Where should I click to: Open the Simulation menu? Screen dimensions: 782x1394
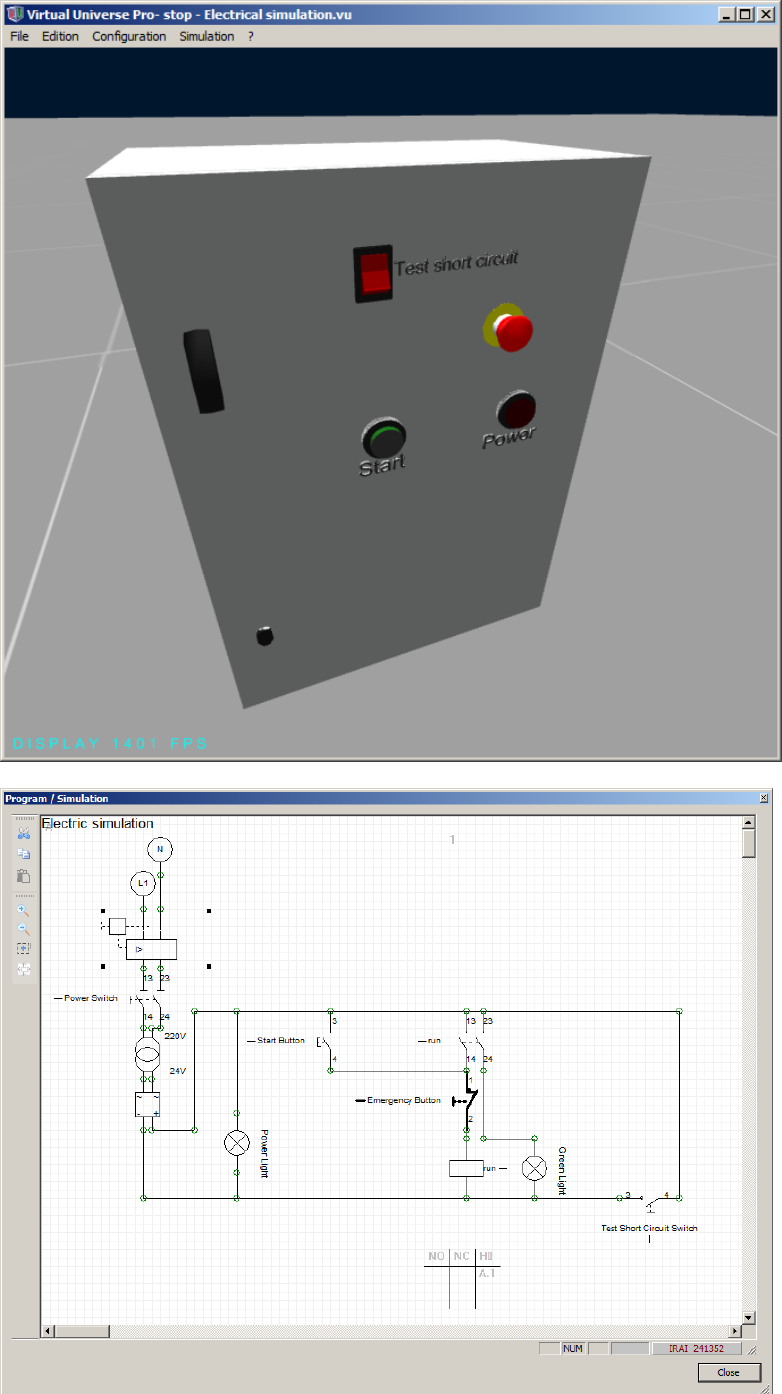point(207,36)
